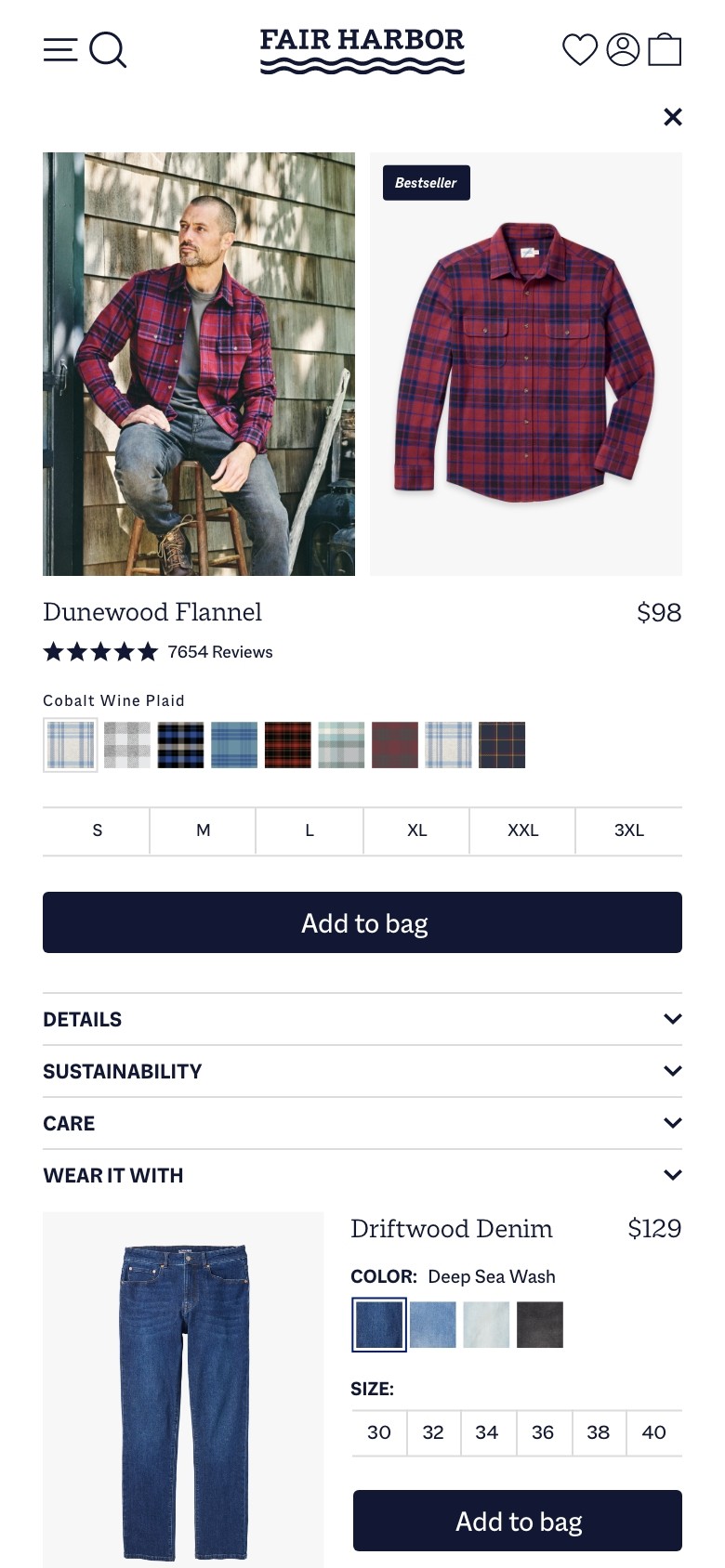Open the hamburger menu

pos(60,50)
